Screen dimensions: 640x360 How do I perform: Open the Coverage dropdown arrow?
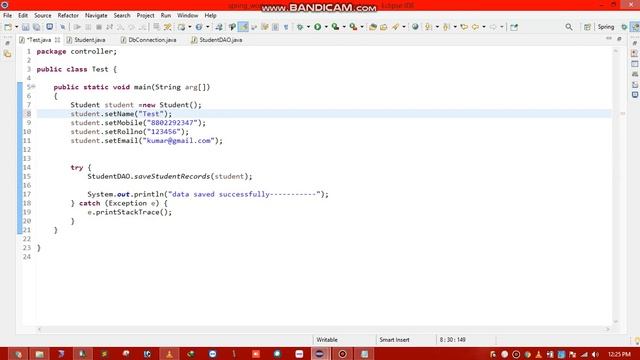[344, 27]
